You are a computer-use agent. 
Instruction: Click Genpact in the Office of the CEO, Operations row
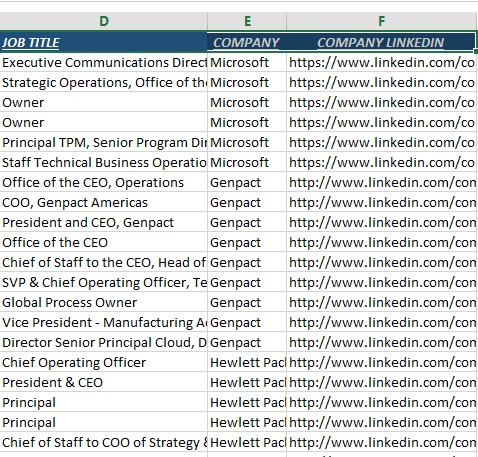[247, 182]
